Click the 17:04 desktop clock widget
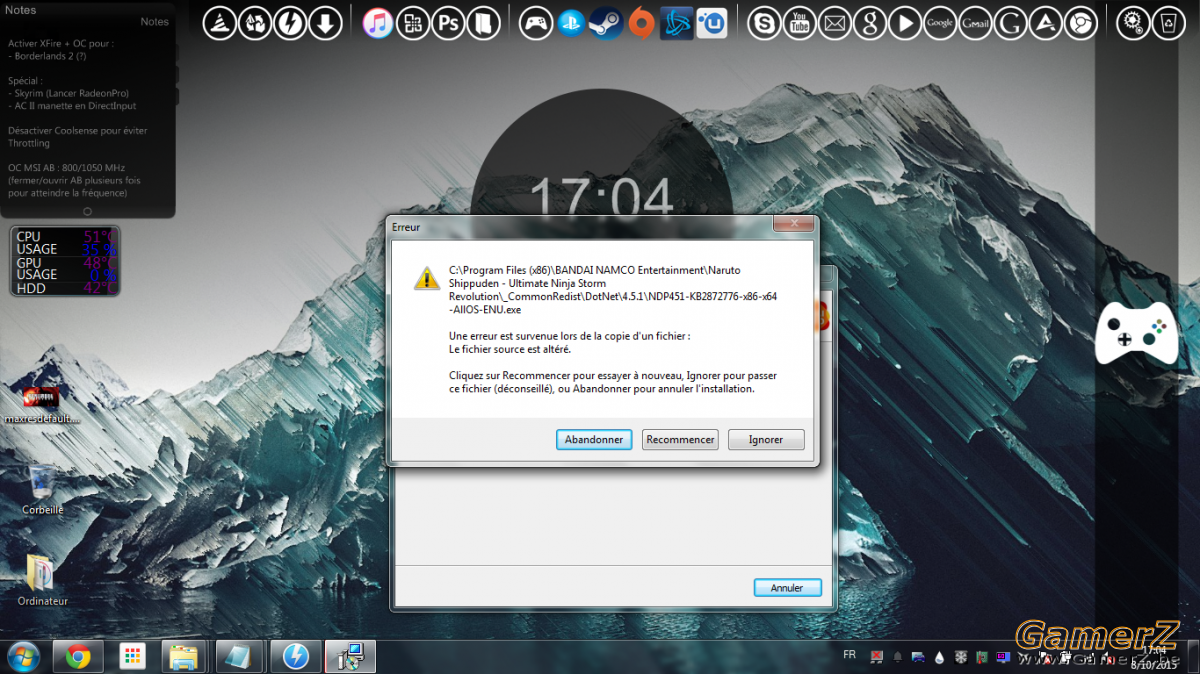 pos(601,198)
